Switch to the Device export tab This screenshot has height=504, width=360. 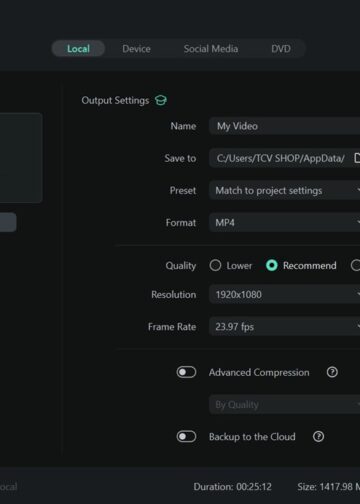pos(136,49)
